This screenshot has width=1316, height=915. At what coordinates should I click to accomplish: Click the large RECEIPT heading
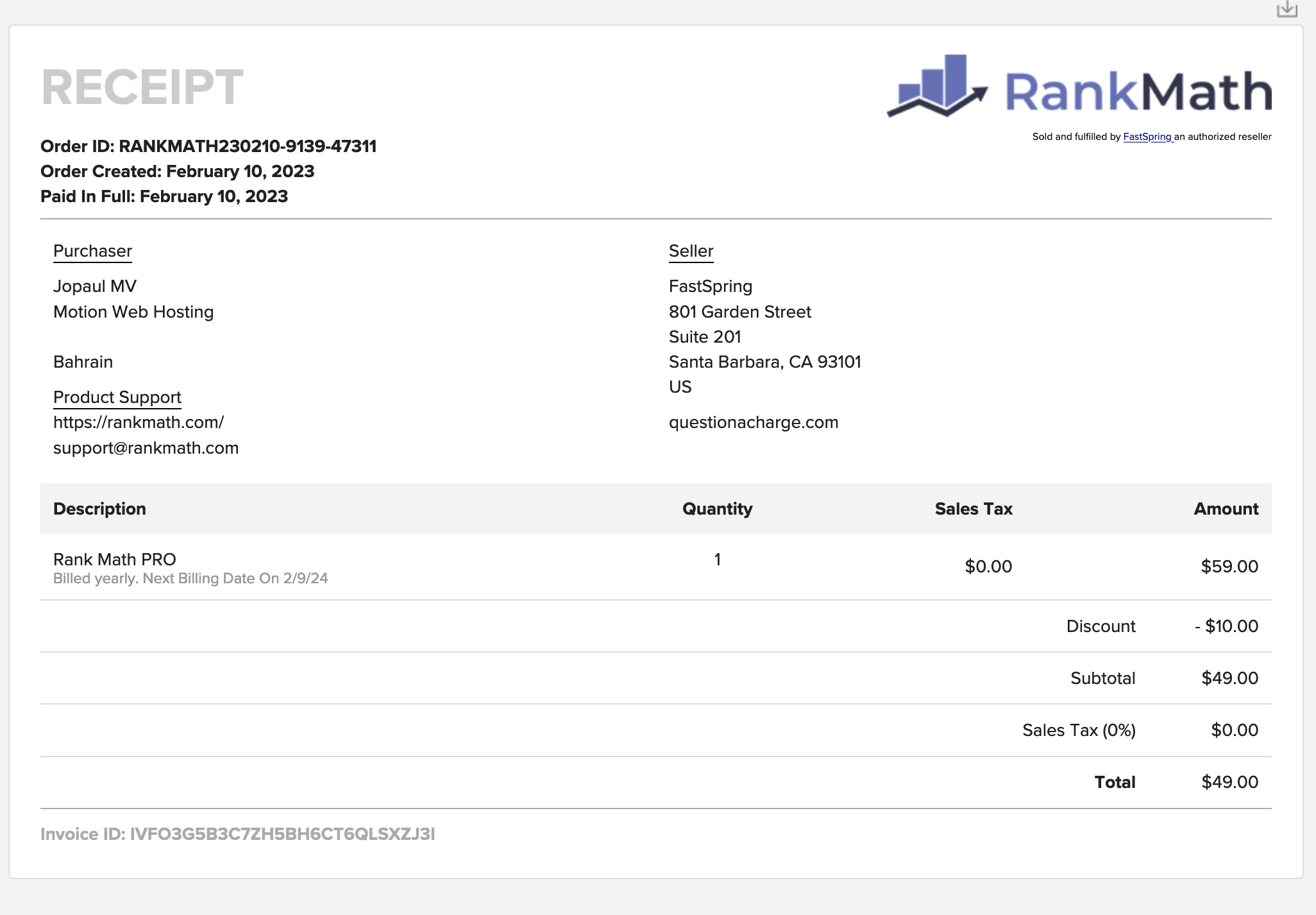[x=142, y=87]
